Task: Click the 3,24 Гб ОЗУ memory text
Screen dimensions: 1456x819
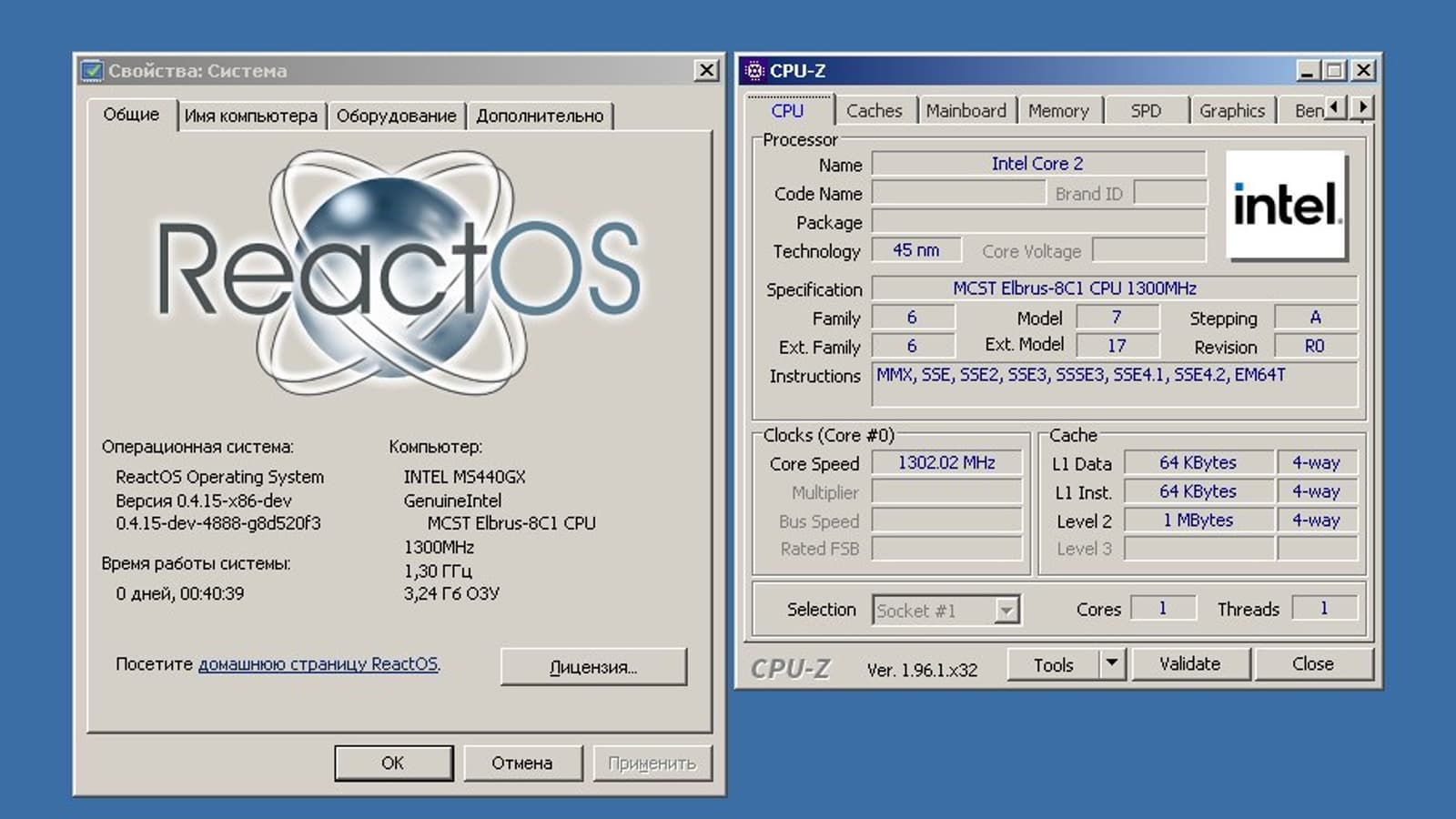Action: point(451,593)
